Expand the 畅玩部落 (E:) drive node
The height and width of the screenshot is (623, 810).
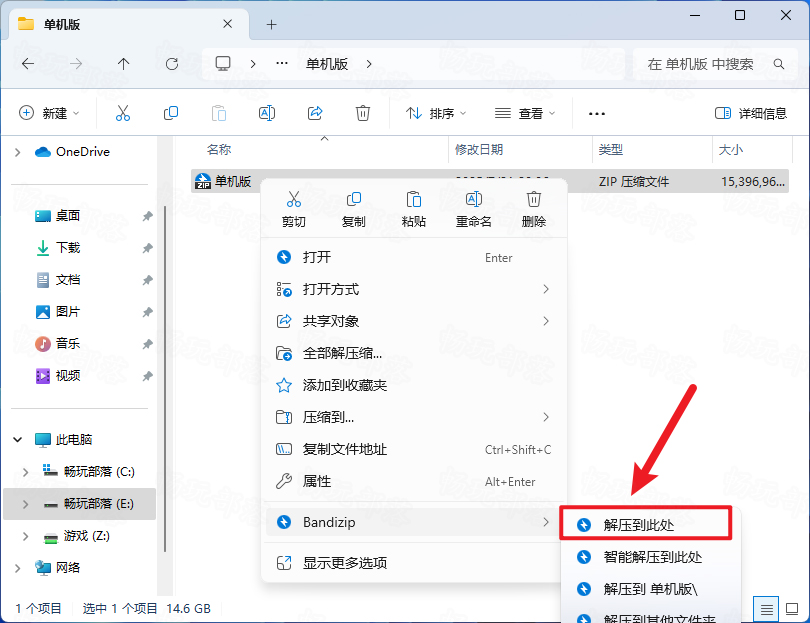pos(25,504)
